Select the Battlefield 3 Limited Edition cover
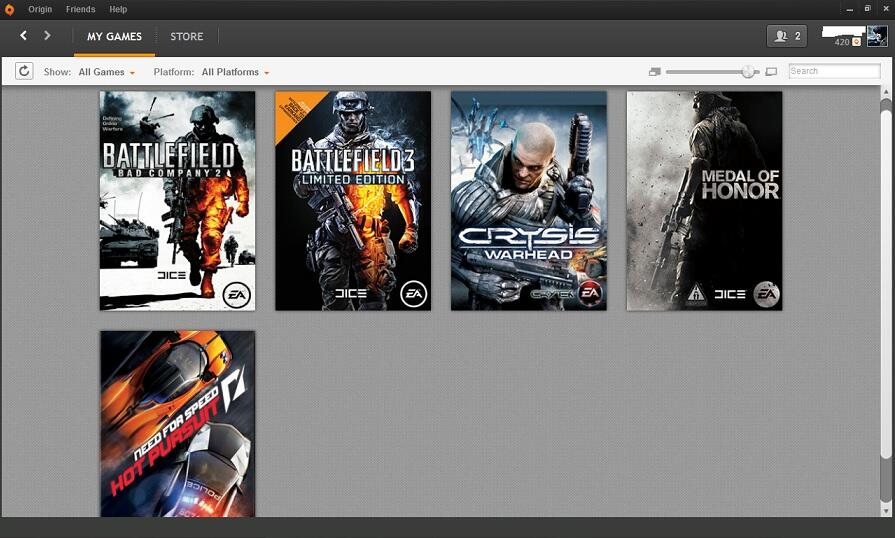Viewport: 895px width, 538px height. tap(353, 201)
